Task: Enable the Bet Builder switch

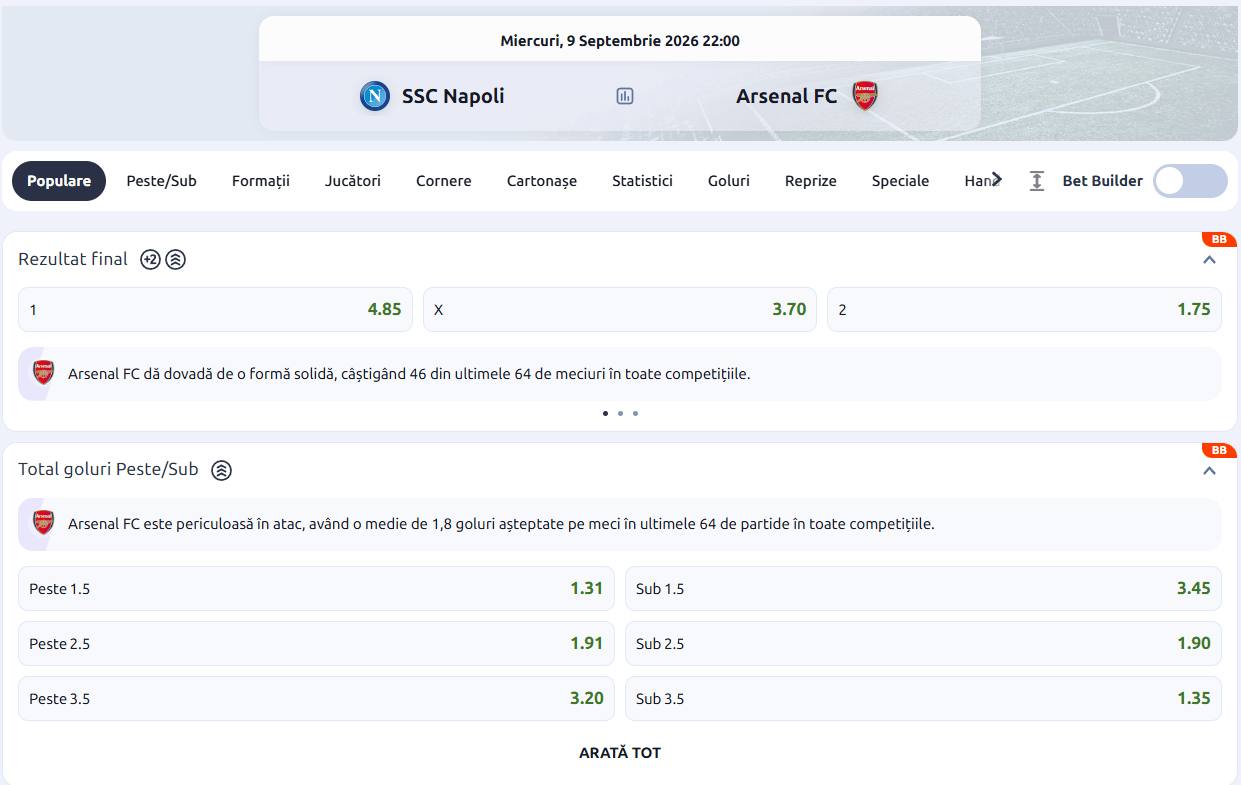Action: coord(1190,181)
